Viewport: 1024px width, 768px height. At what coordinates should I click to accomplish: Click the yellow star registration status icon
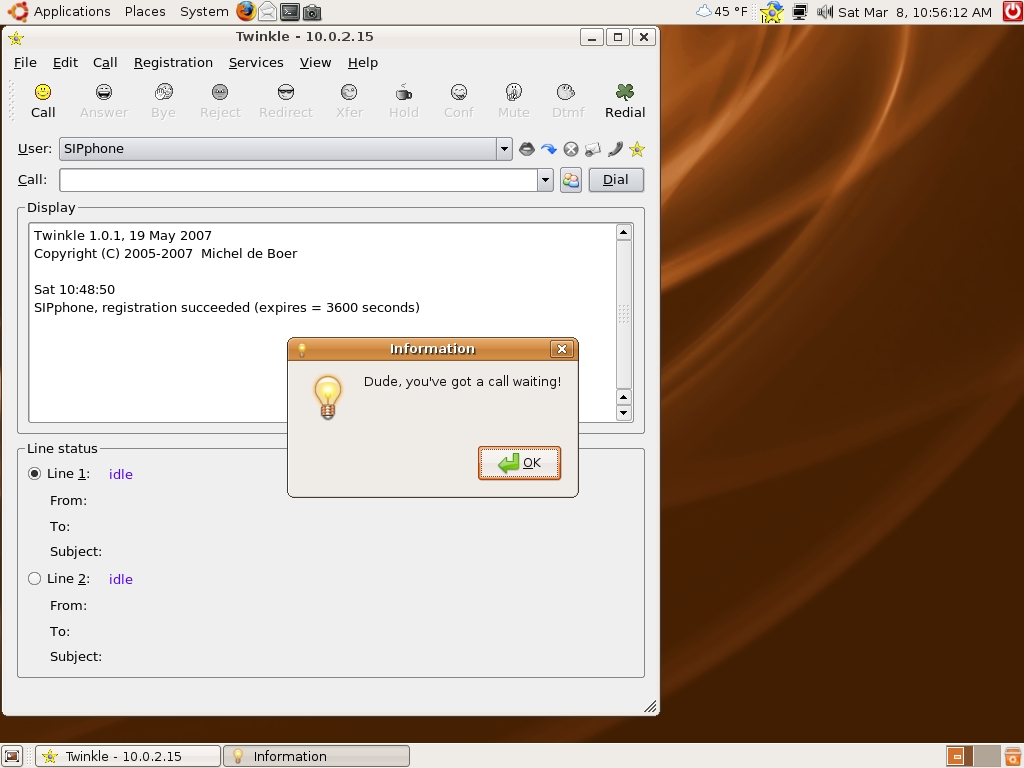[637, 150]
